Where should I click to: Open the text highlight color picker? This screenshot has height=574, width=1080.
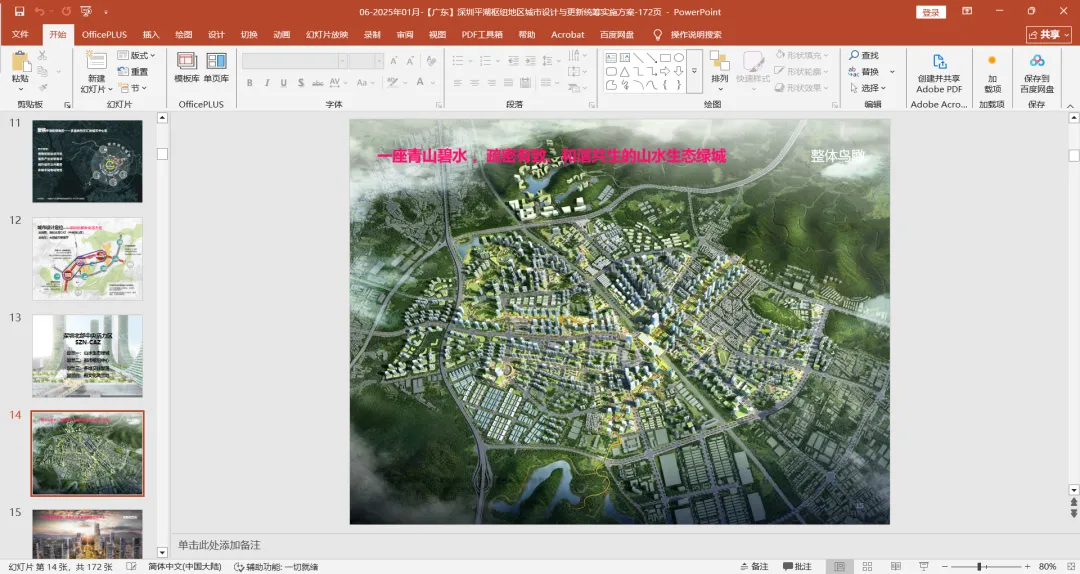point(395,83)
